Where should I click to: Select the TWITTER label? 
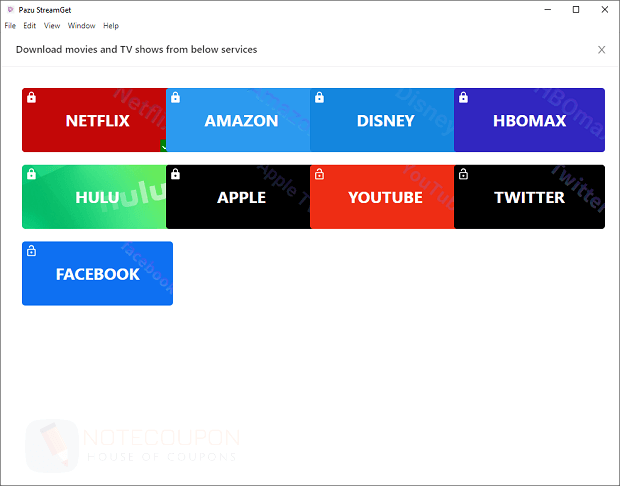(x=529, y=197)
